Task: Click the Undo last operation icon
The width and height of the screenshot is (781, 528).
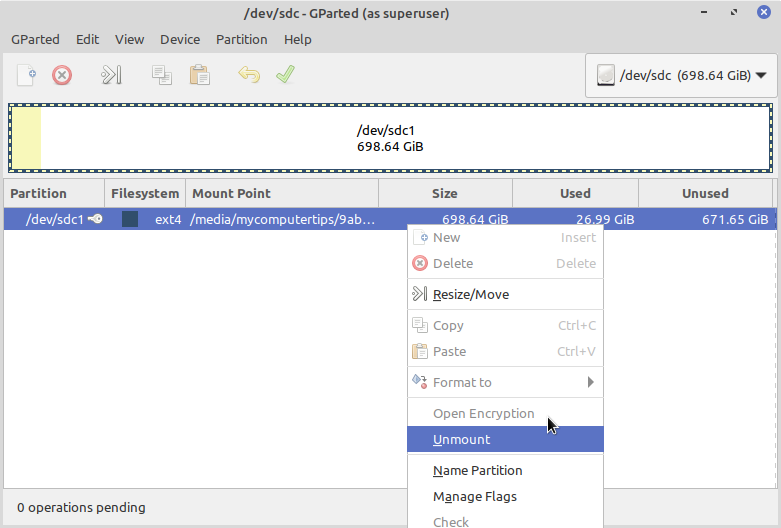Action: pos(248,75)
